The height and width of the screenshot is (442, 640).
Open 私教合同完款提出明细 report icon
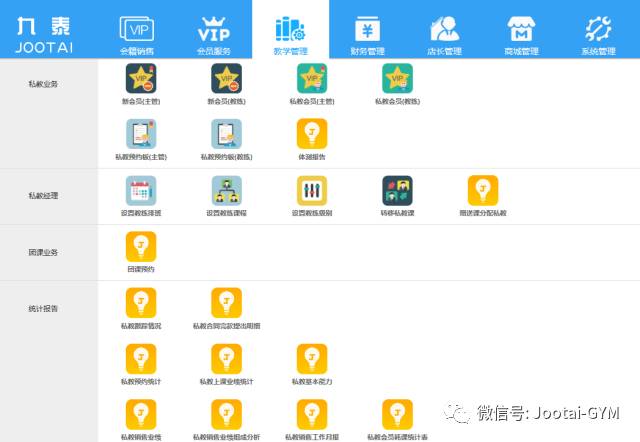coord(227,303)
